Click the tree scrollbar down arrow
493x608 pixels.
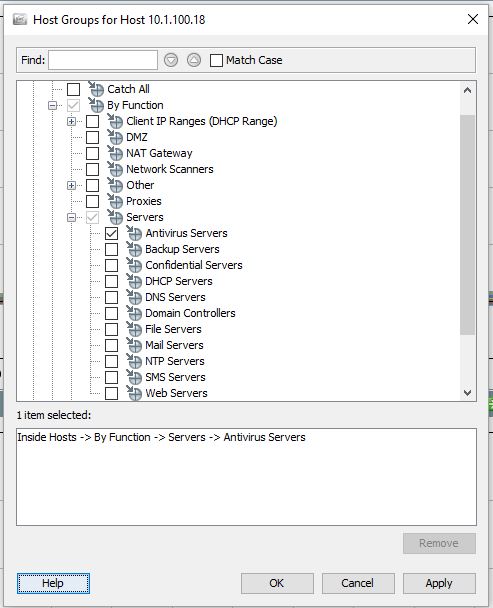click(467, 393)
